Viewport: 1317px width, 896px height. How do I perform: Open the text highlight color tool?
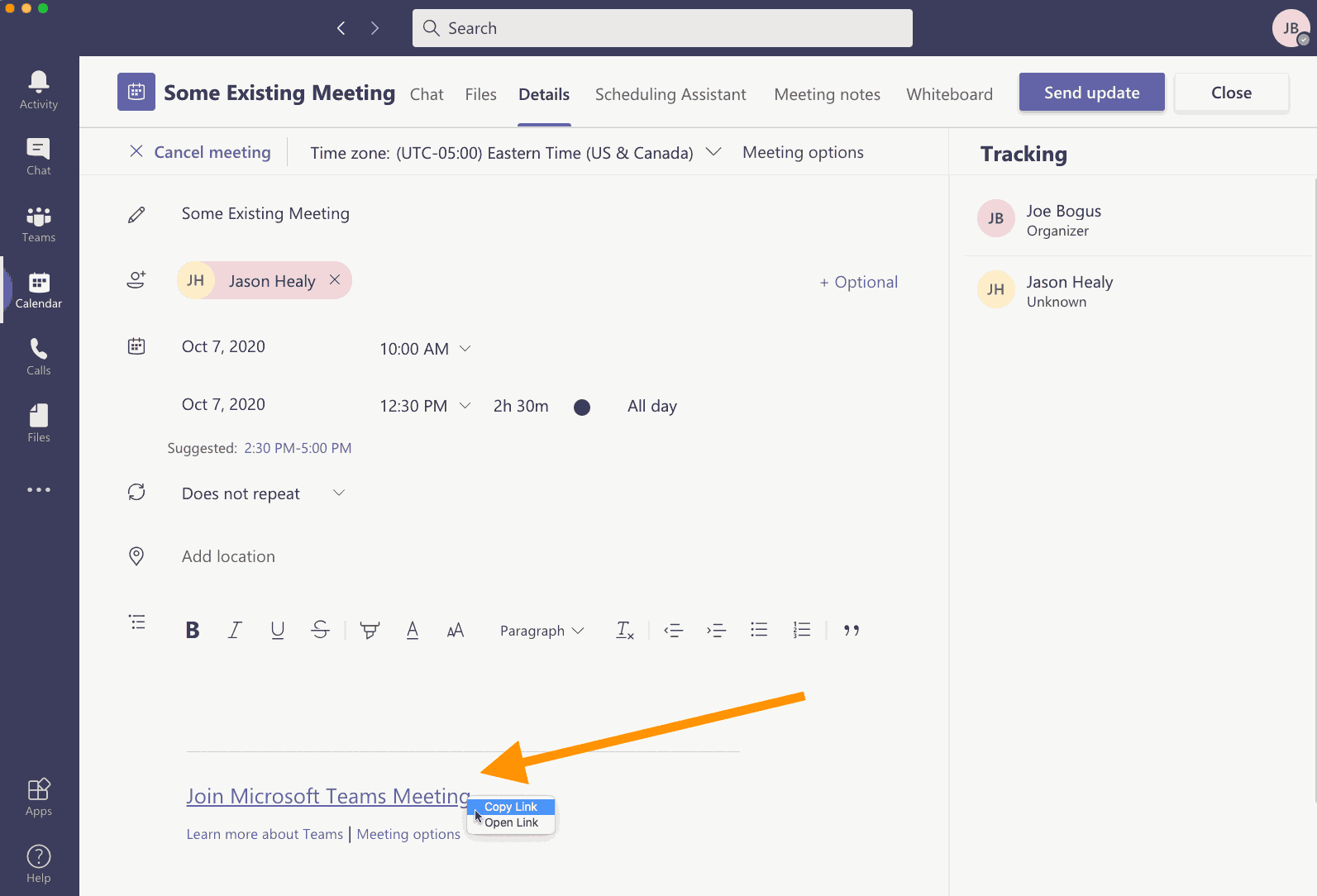click(370, 631)
